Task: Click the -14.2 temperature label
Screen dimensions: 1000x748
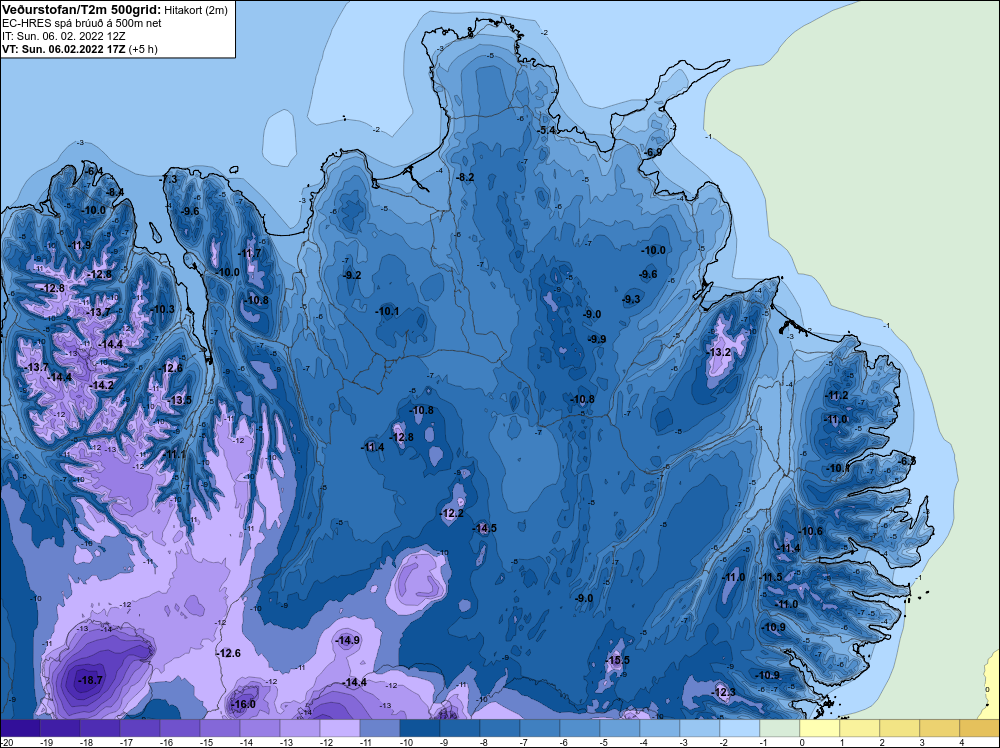Action: (x=101, y=385)
